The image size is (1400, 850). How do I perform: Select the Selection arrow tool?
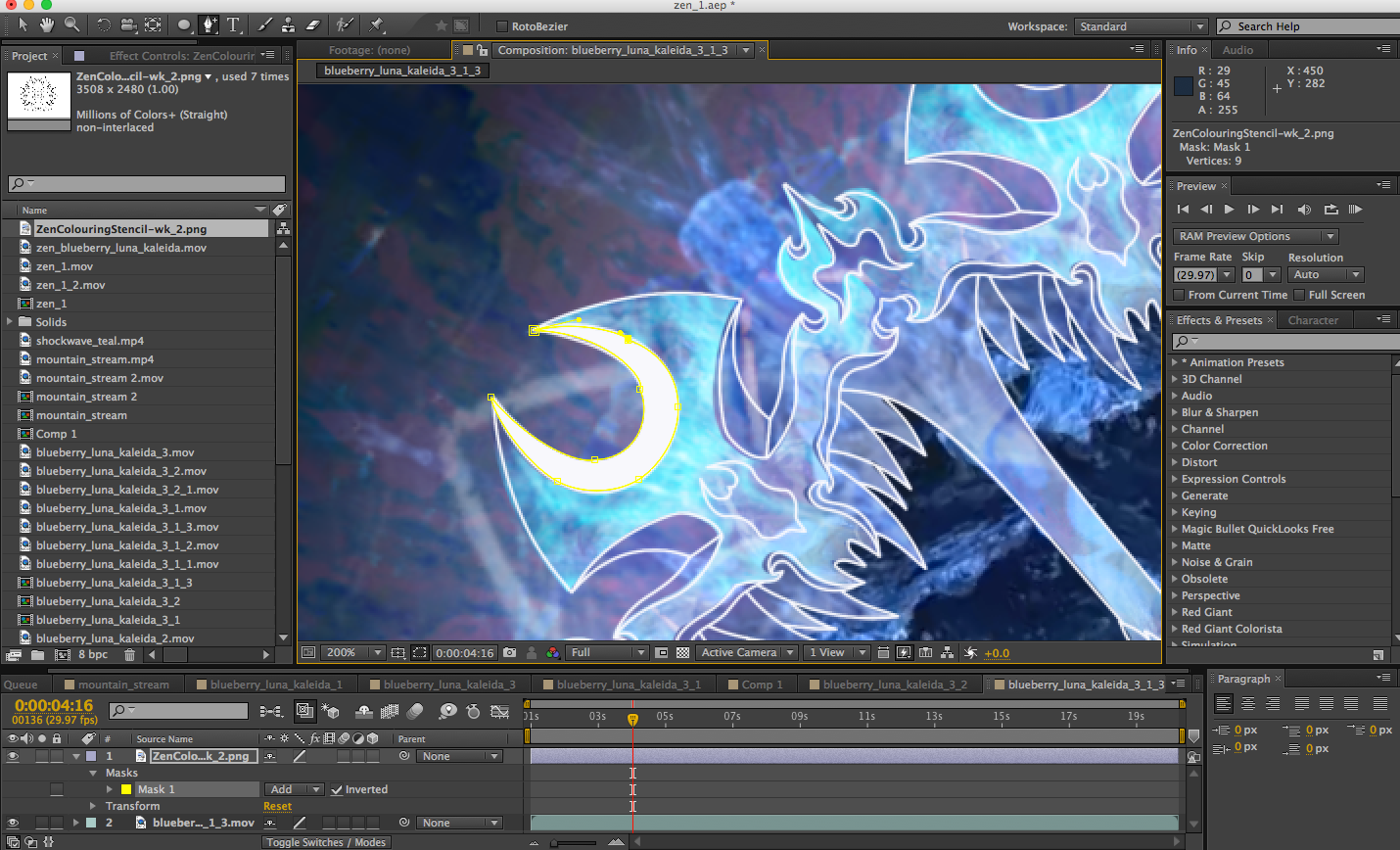pos(23,24)
